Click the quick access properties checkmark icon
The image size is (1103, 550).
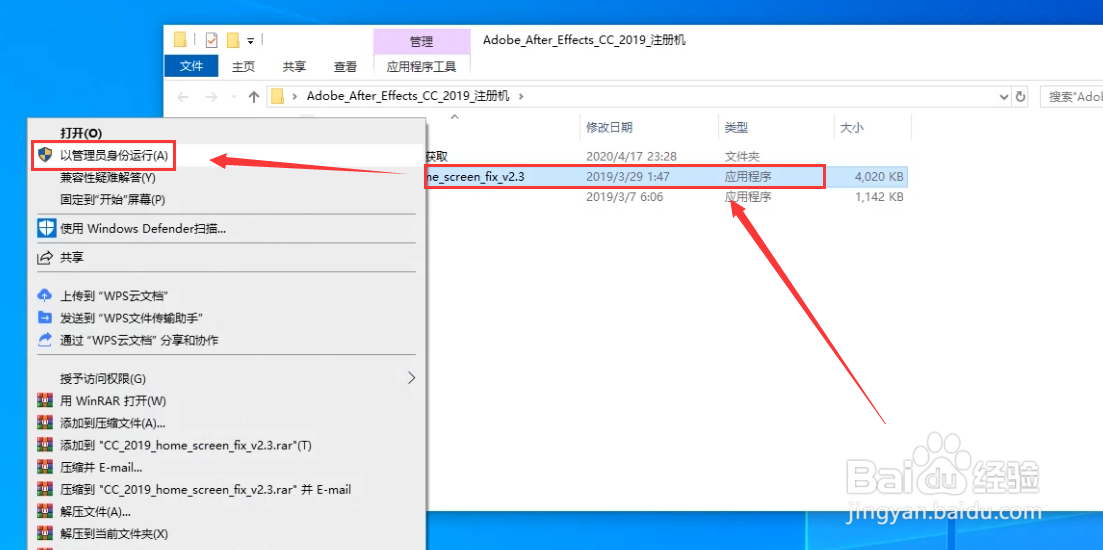tap(212, 39)
